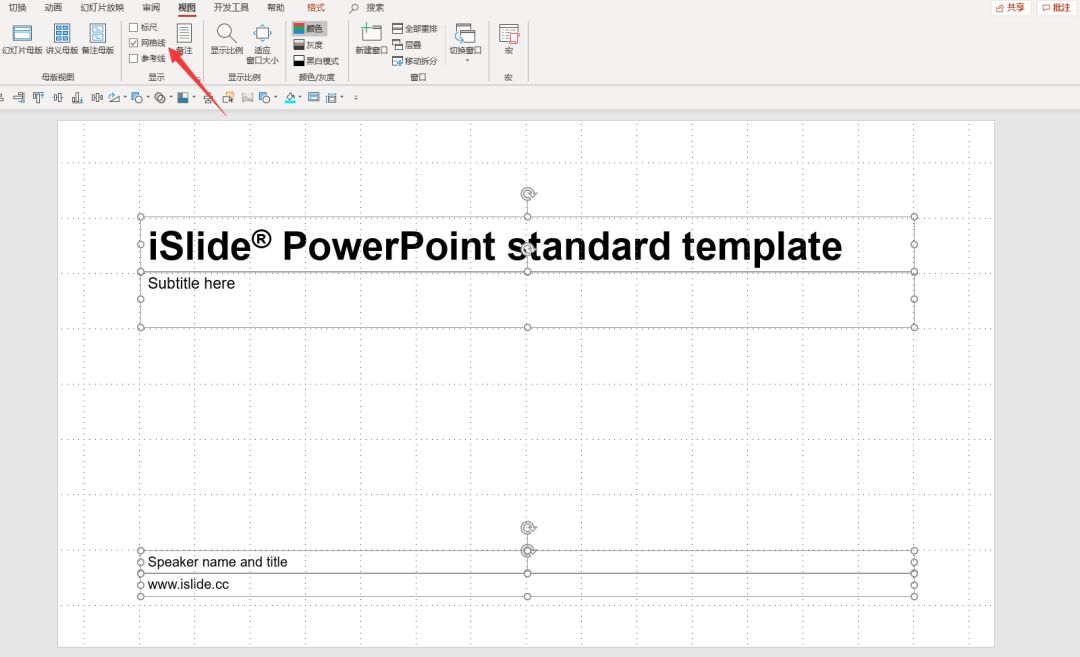
Task: Open the 讲义母版 (Handout Master) view
Action: 62,38
